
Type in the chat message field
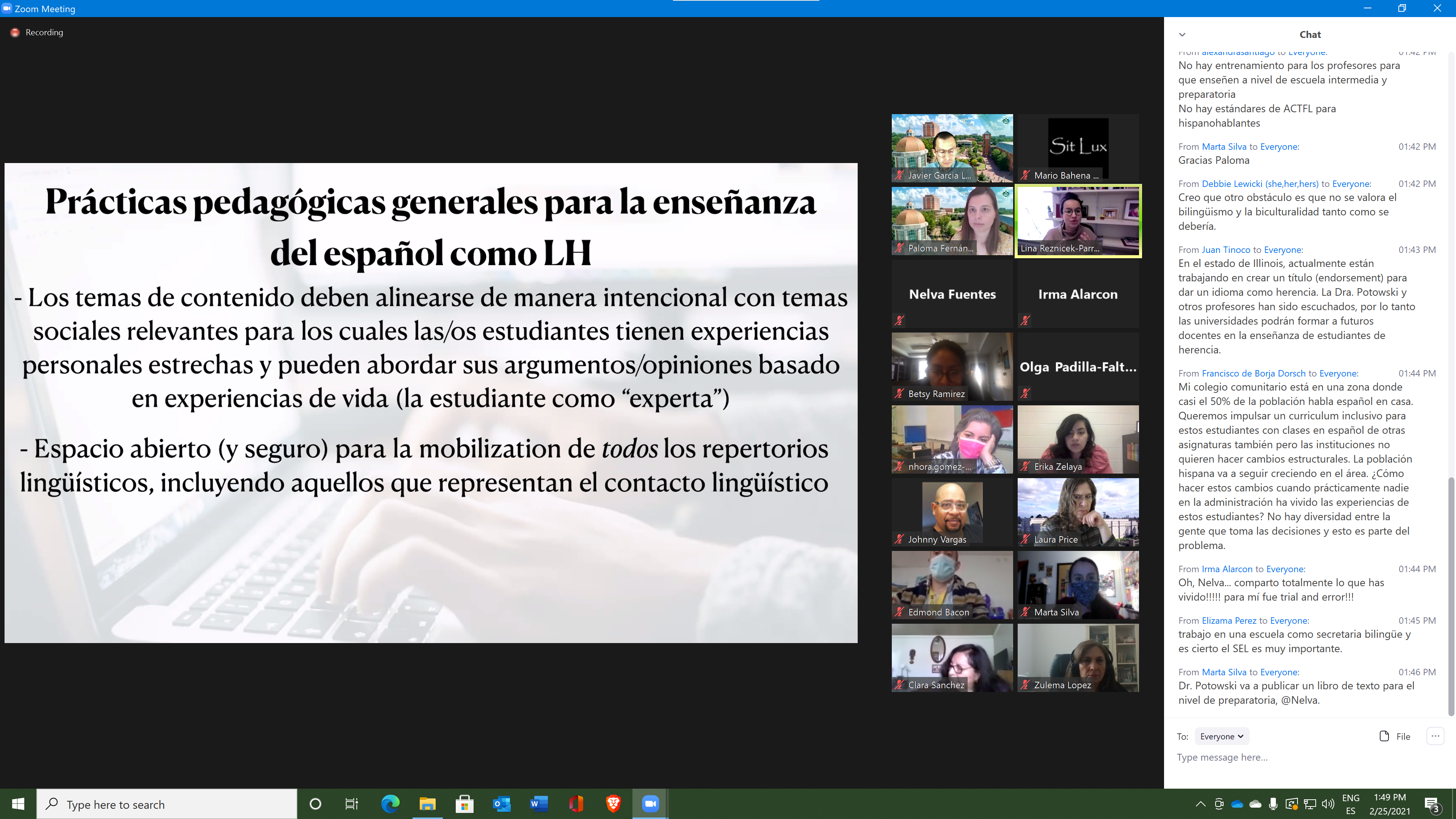pos(1300,758)
